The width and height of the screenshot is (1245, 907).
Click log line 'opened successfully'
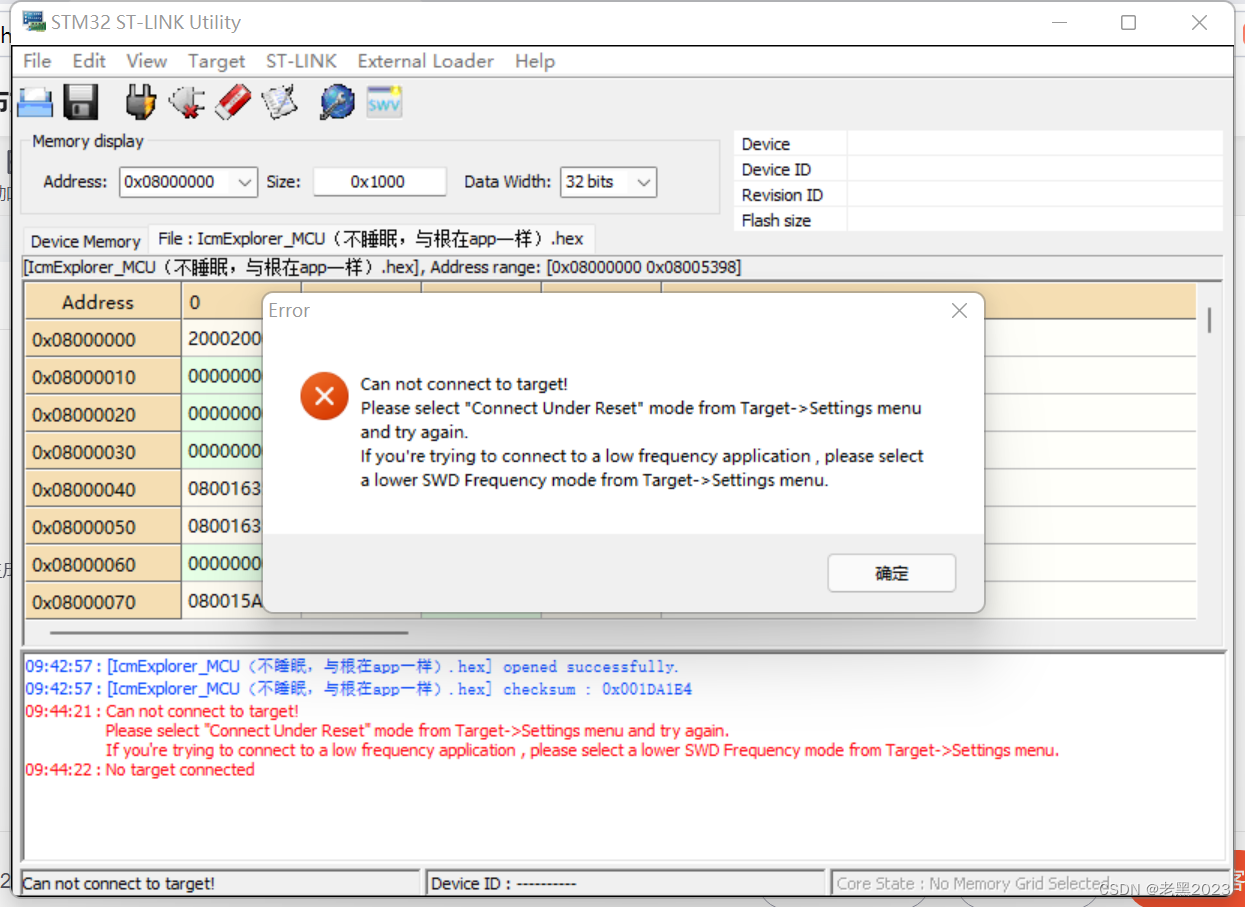352,667
